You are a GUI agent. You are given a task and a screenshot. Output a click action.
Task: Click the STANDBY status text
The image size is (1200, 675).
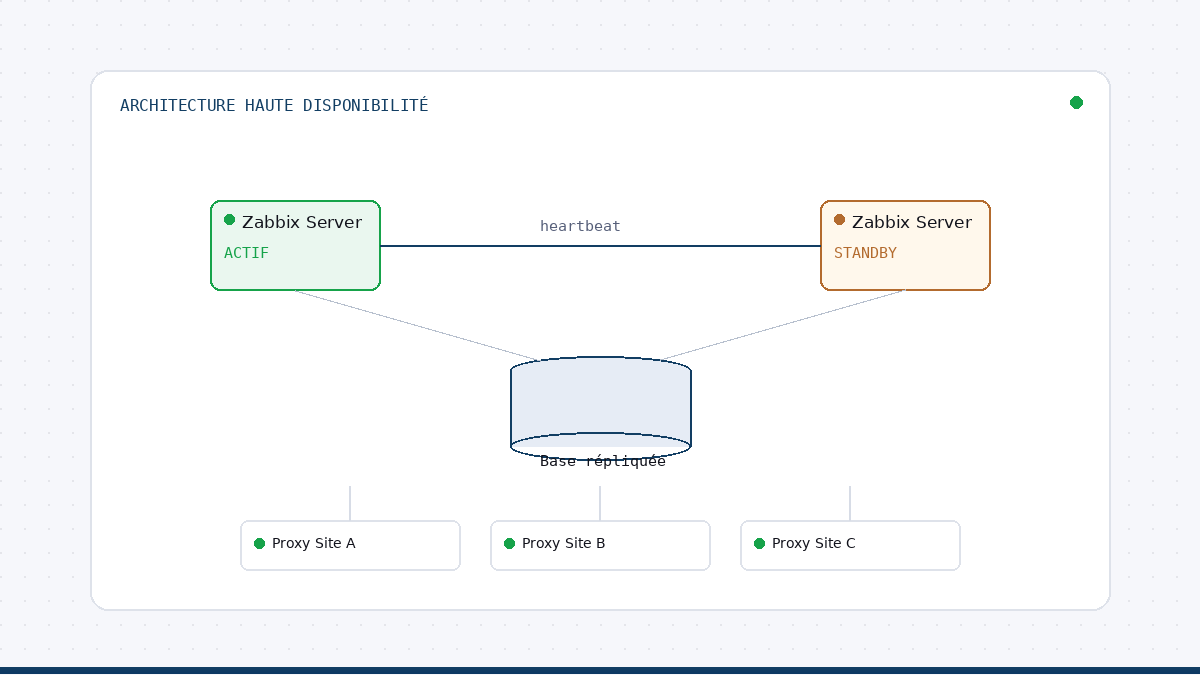[865, 253]
